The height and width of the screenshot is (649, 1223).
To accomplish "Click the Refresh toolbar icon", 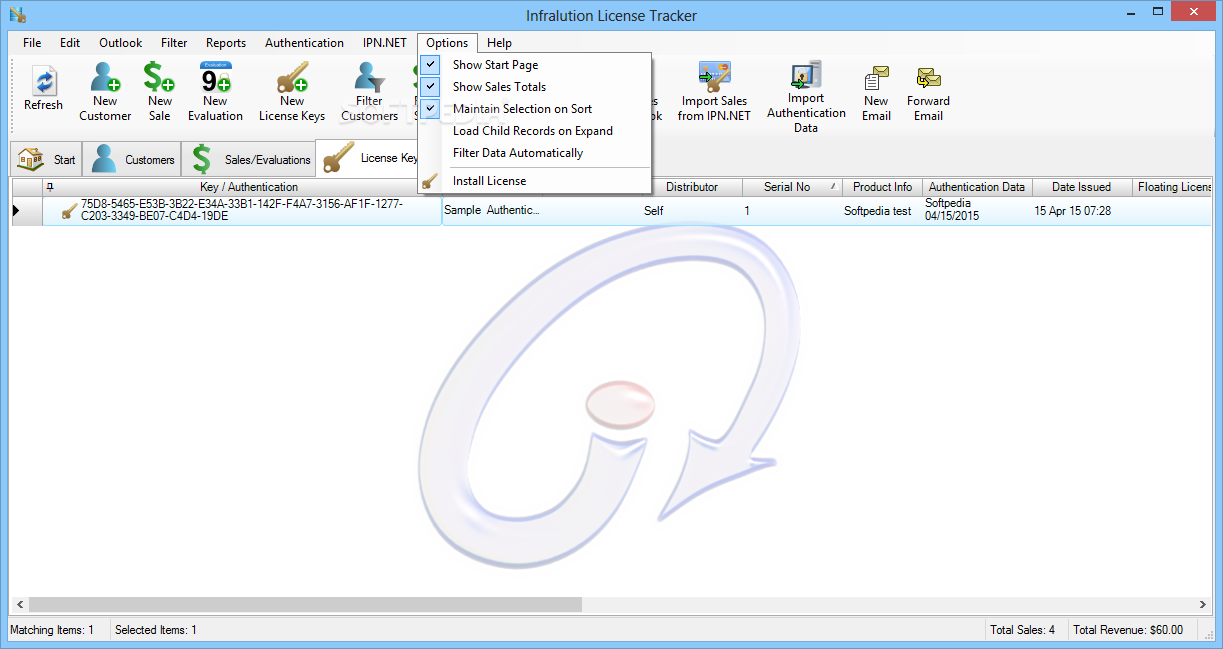I will point(43,81).
